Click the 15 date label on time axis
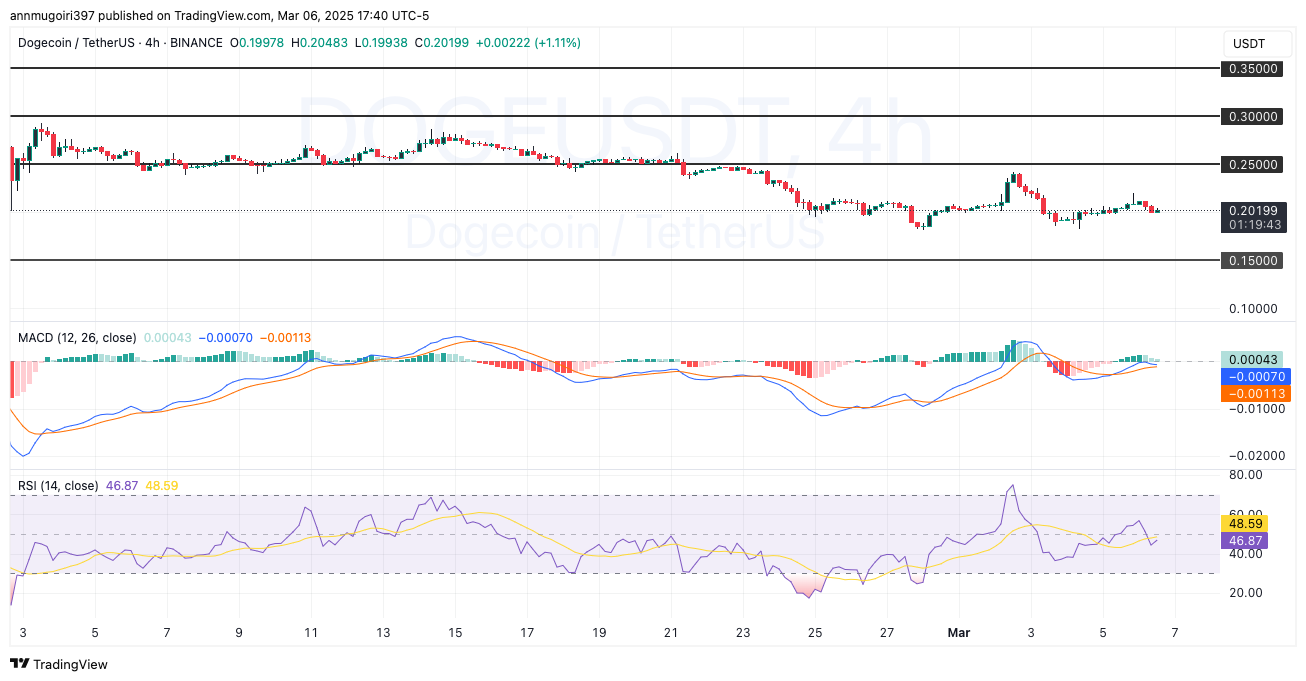The image size is (1306, 681). click(x=455, y=632)
